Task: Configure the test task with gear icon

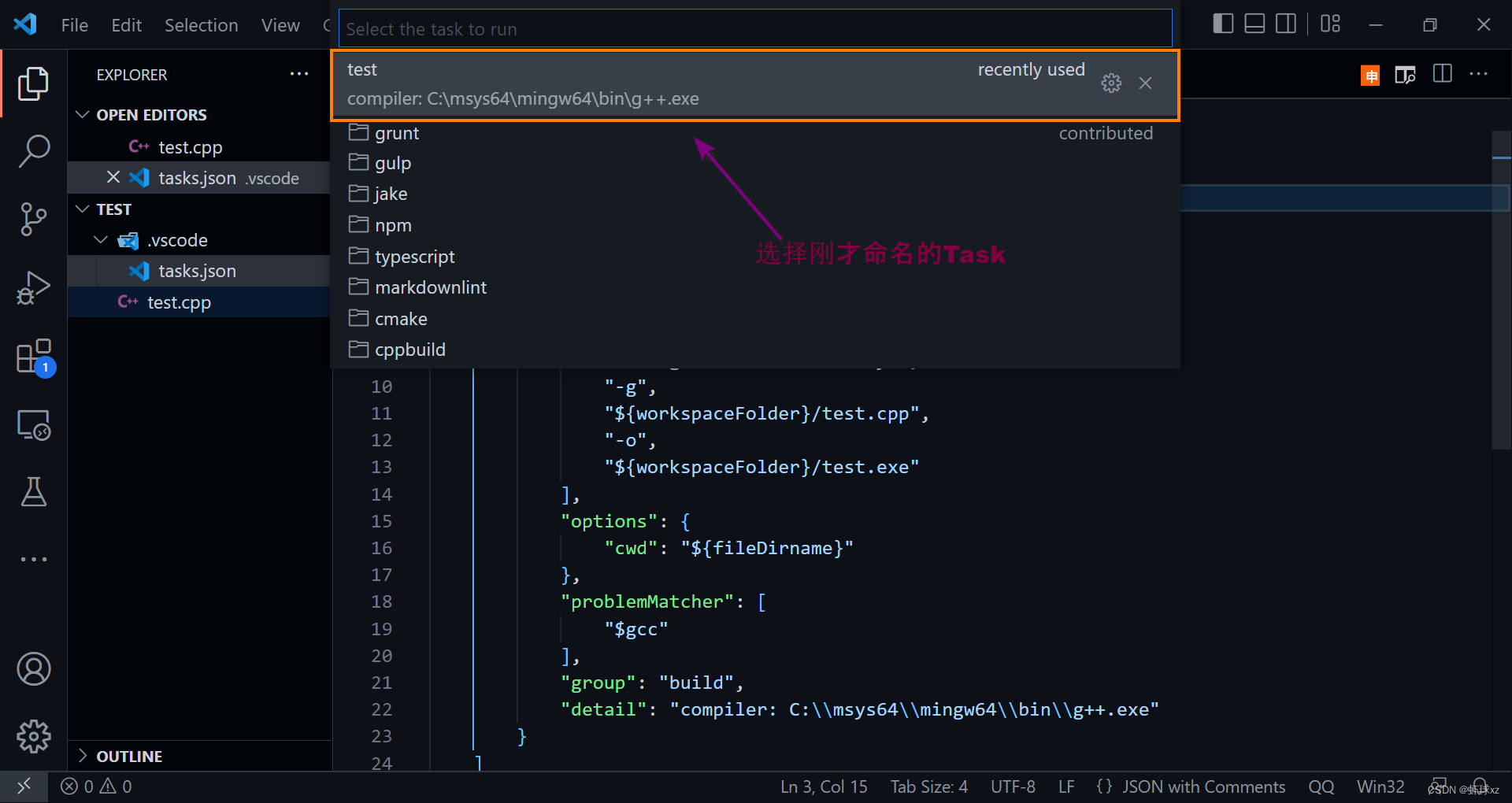Action: (x=1111, y=83)
